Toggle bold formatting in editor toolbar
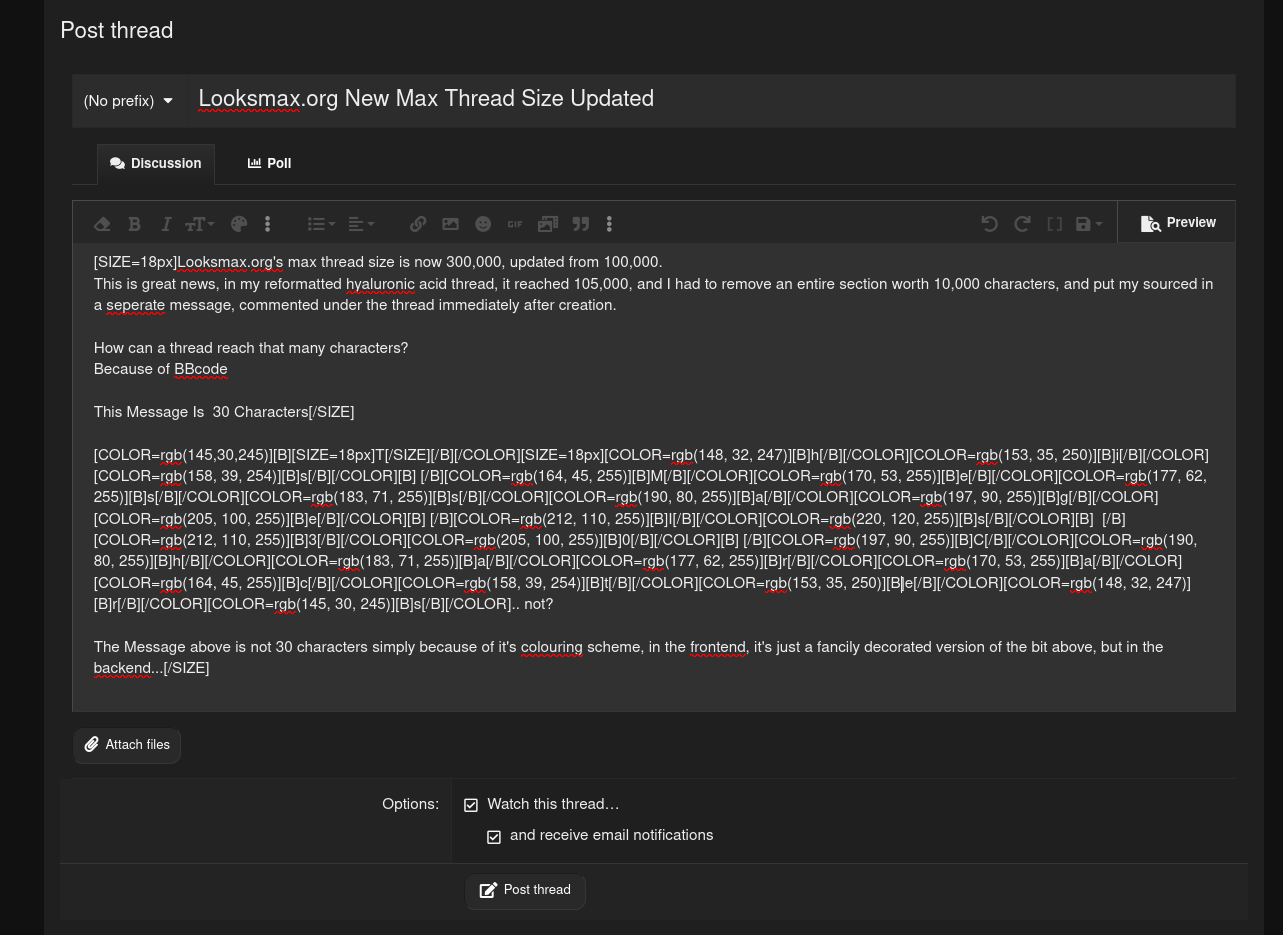1283x935 pixels. [x=134, y=224]
